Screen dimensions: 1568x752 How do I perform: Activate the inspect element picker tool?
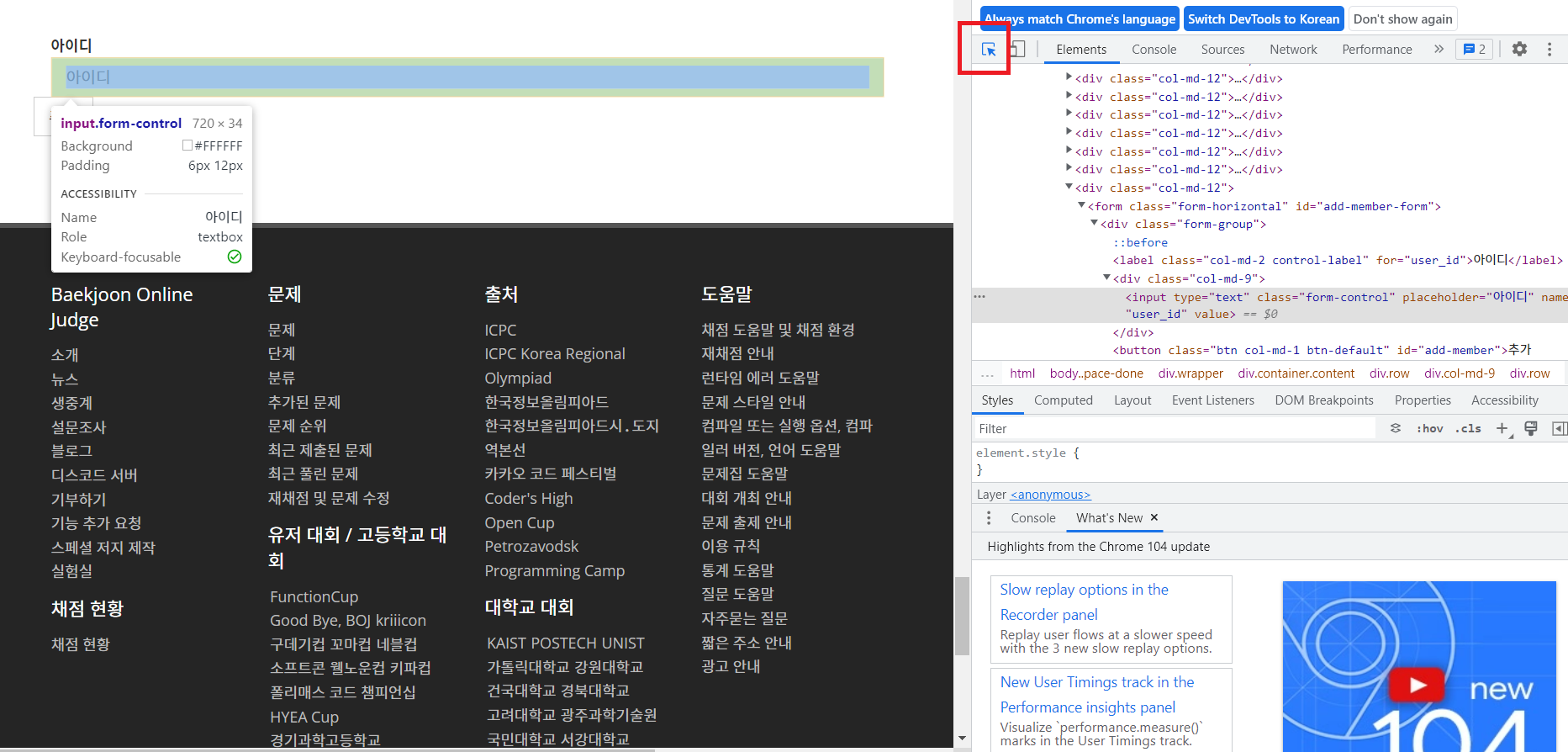click(x=989, y=50)
